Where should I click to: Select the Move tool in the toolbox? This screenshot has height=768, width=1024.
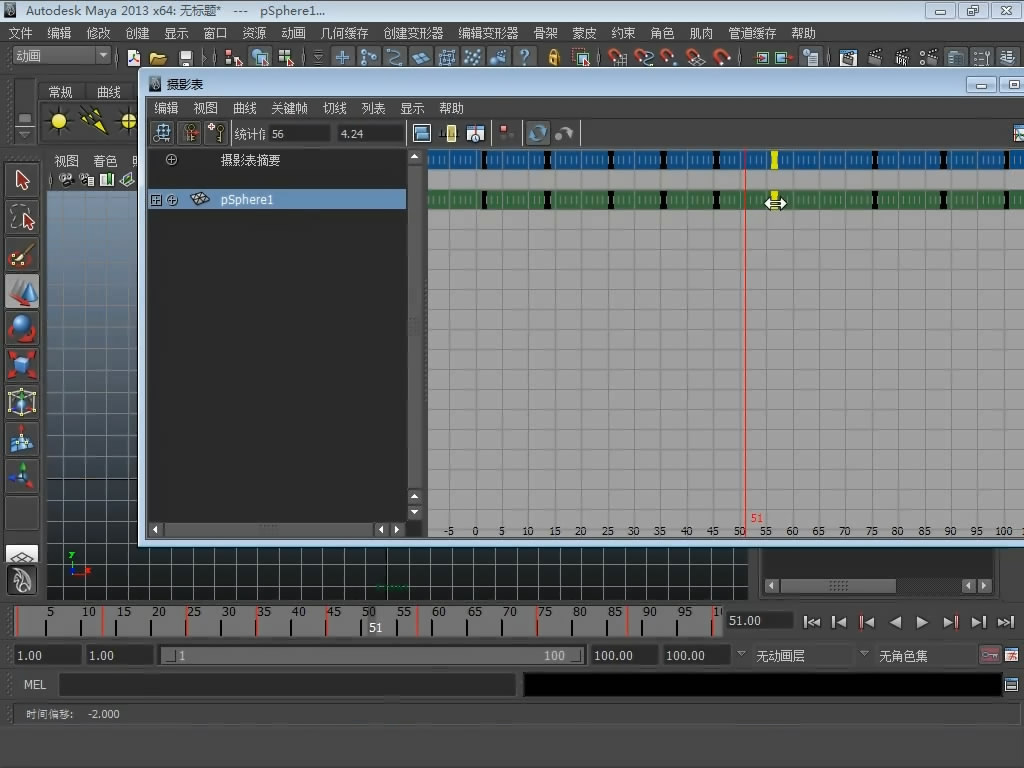[22, 291]
